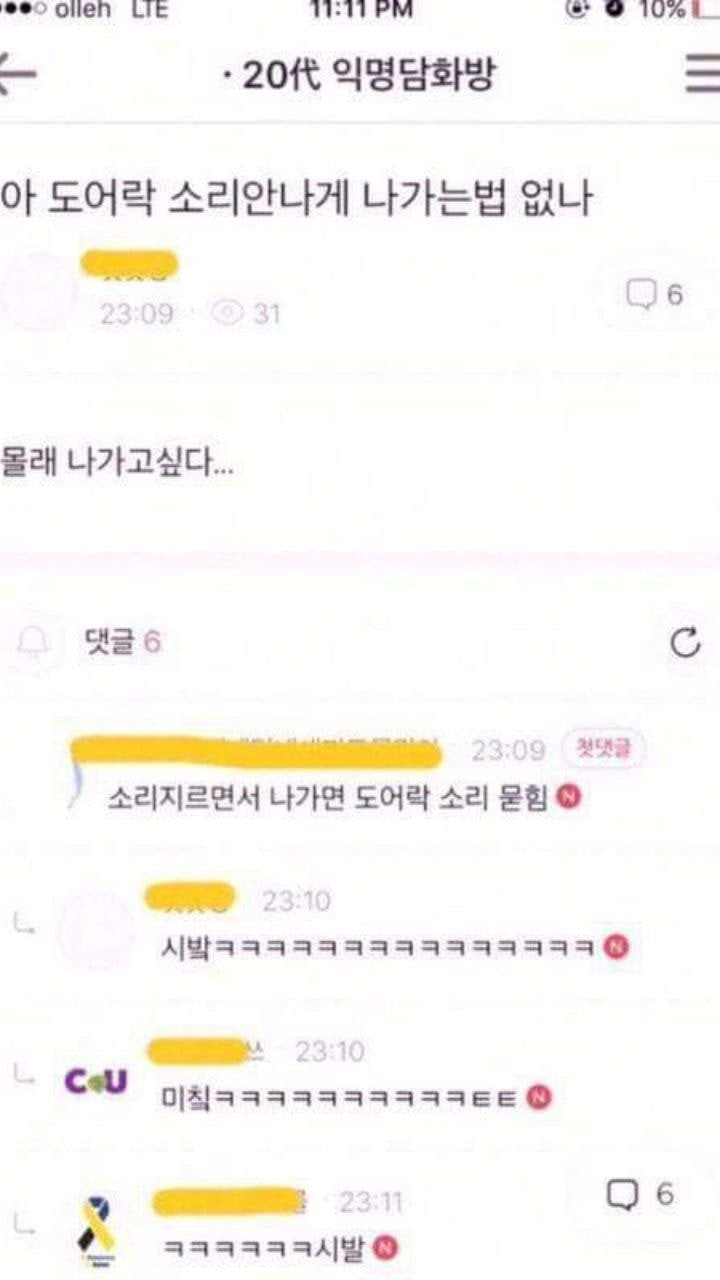The width and height of the screenshot is (720, 1280).
Task: Open the CU logo profile avatar
Action: pos(96,1081)
